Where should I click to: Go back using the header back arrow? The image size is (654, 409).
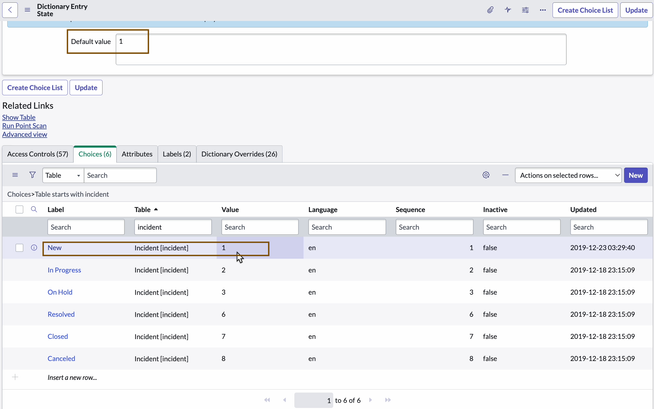pyautogui.click(x=10, y=10)
